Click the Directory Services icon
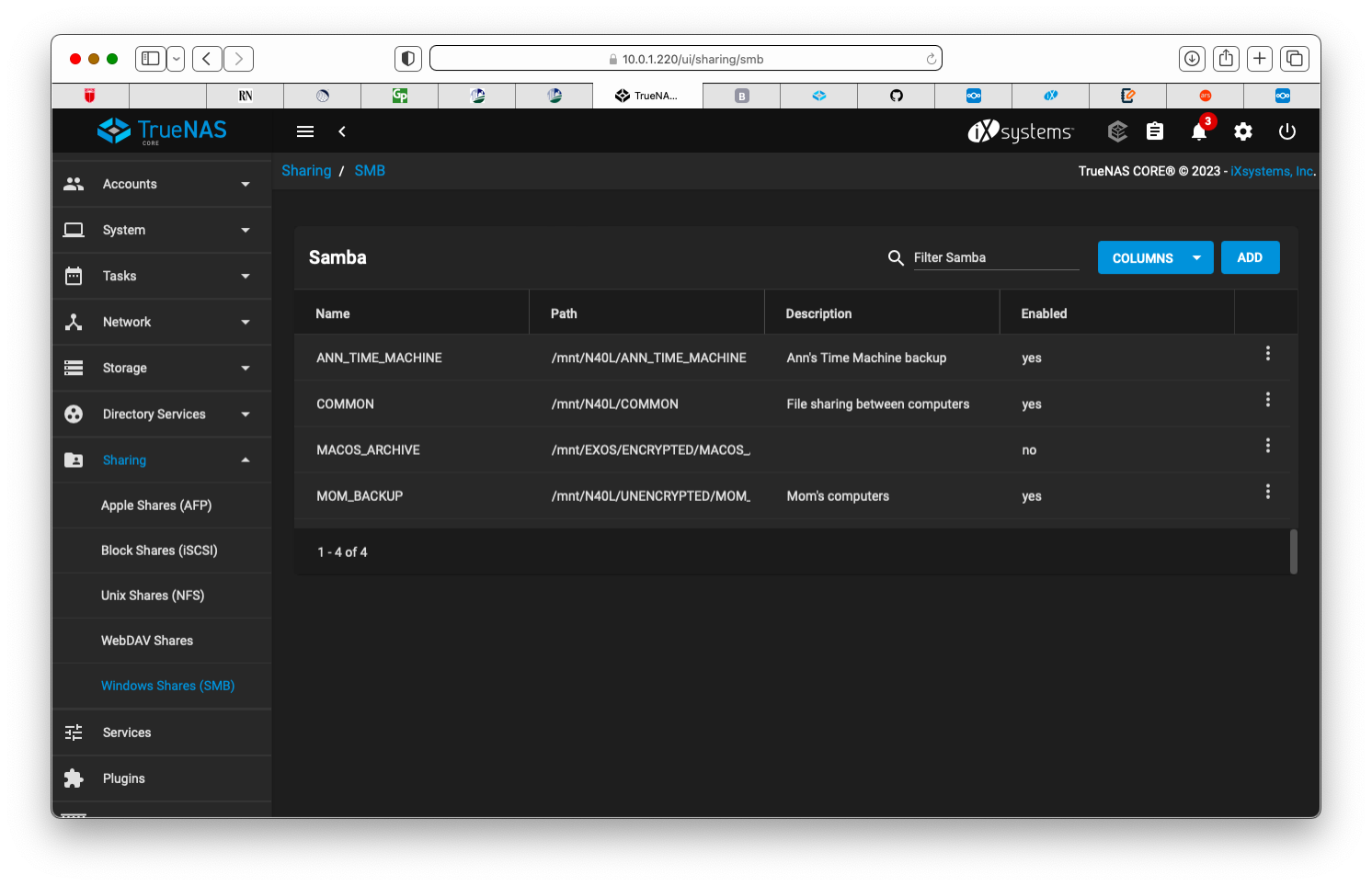This screenshot has width=1372, height=886. pyautogui.click(x=74, y=414)
